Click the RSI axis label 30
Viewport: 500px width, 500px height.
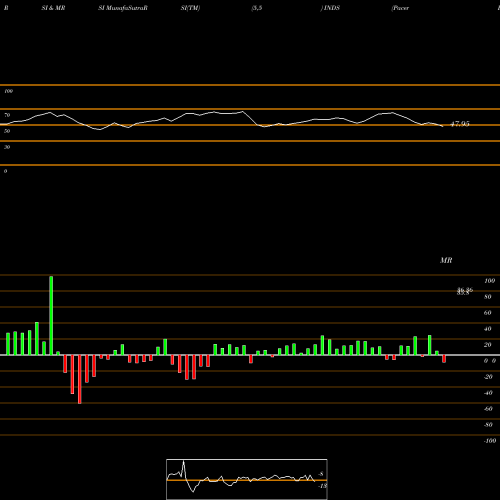(7, 147)
